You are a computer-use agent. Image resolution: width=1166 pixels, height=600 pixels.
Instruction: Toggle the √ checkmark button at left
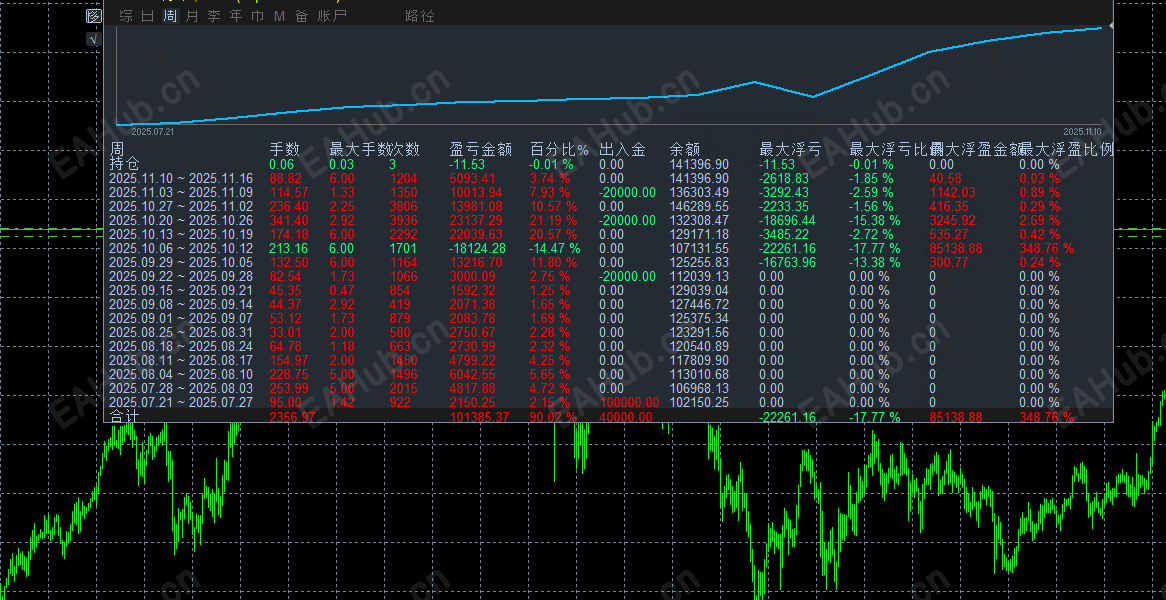pyautogui.click(x=94, y=39)
